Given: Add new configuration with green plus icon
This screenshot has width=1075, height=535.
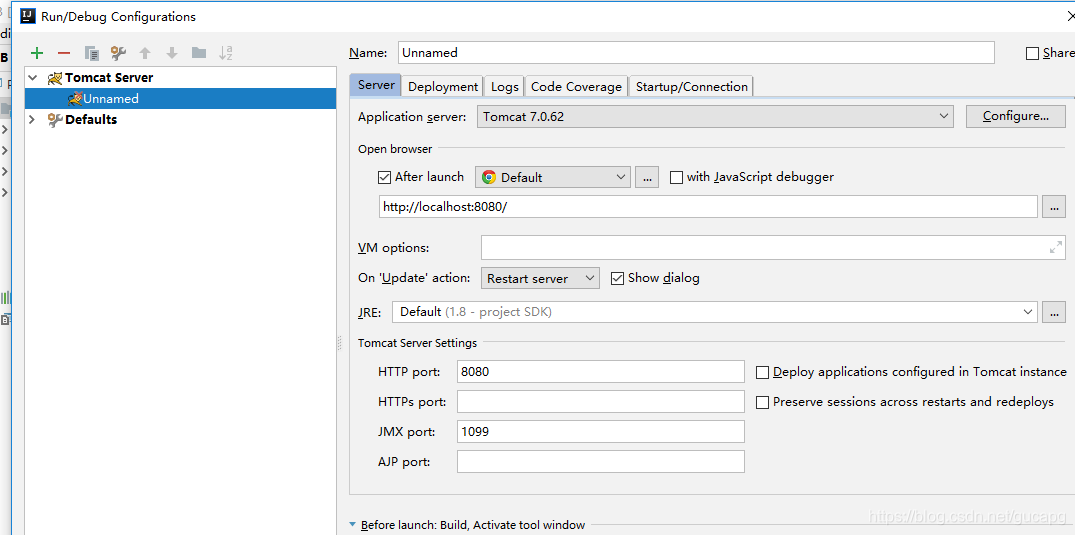Looking at the screenshot, I should click(x=37, y=53).
